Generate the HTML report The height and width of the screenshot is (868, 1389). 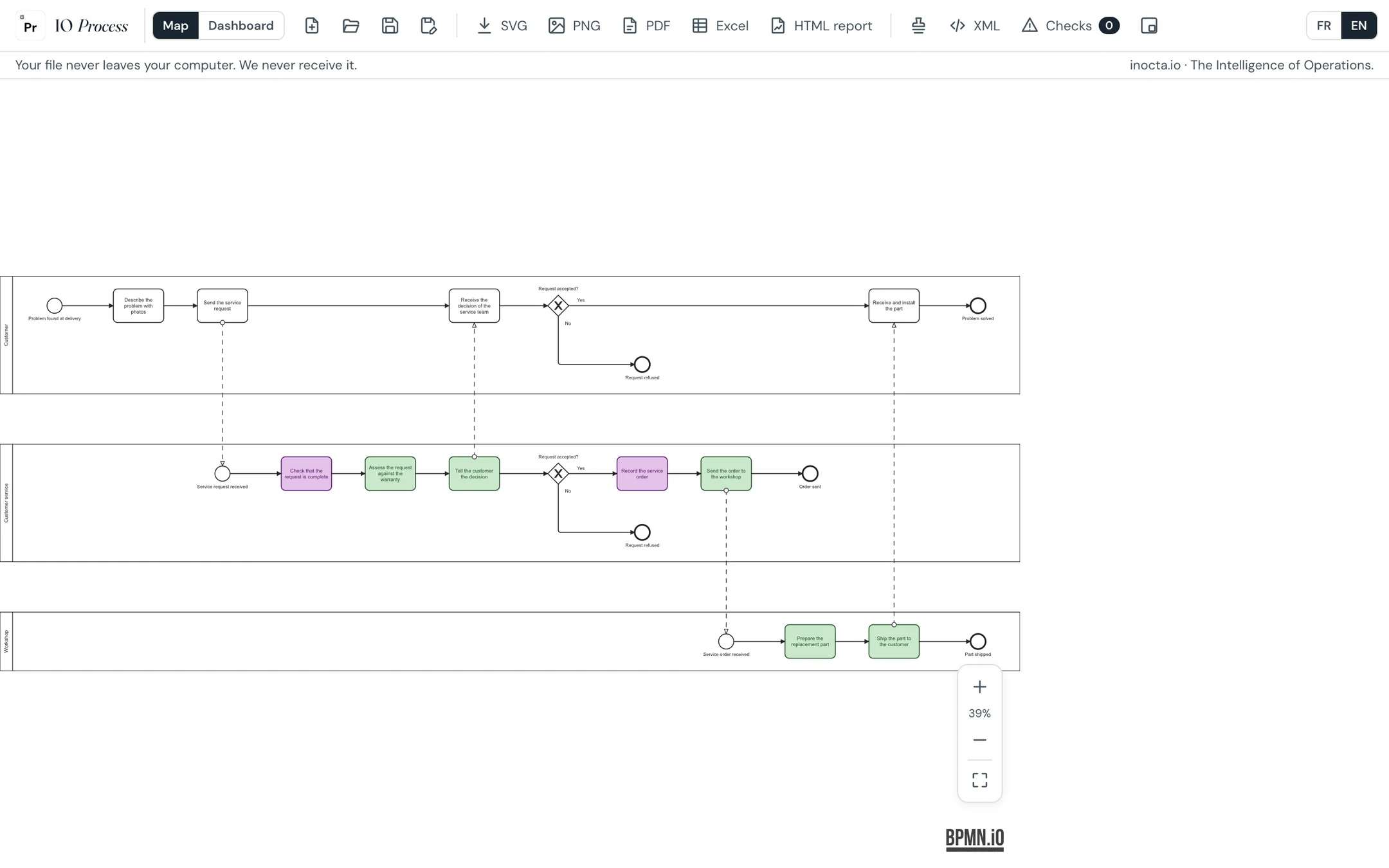[x=821, y=26]
